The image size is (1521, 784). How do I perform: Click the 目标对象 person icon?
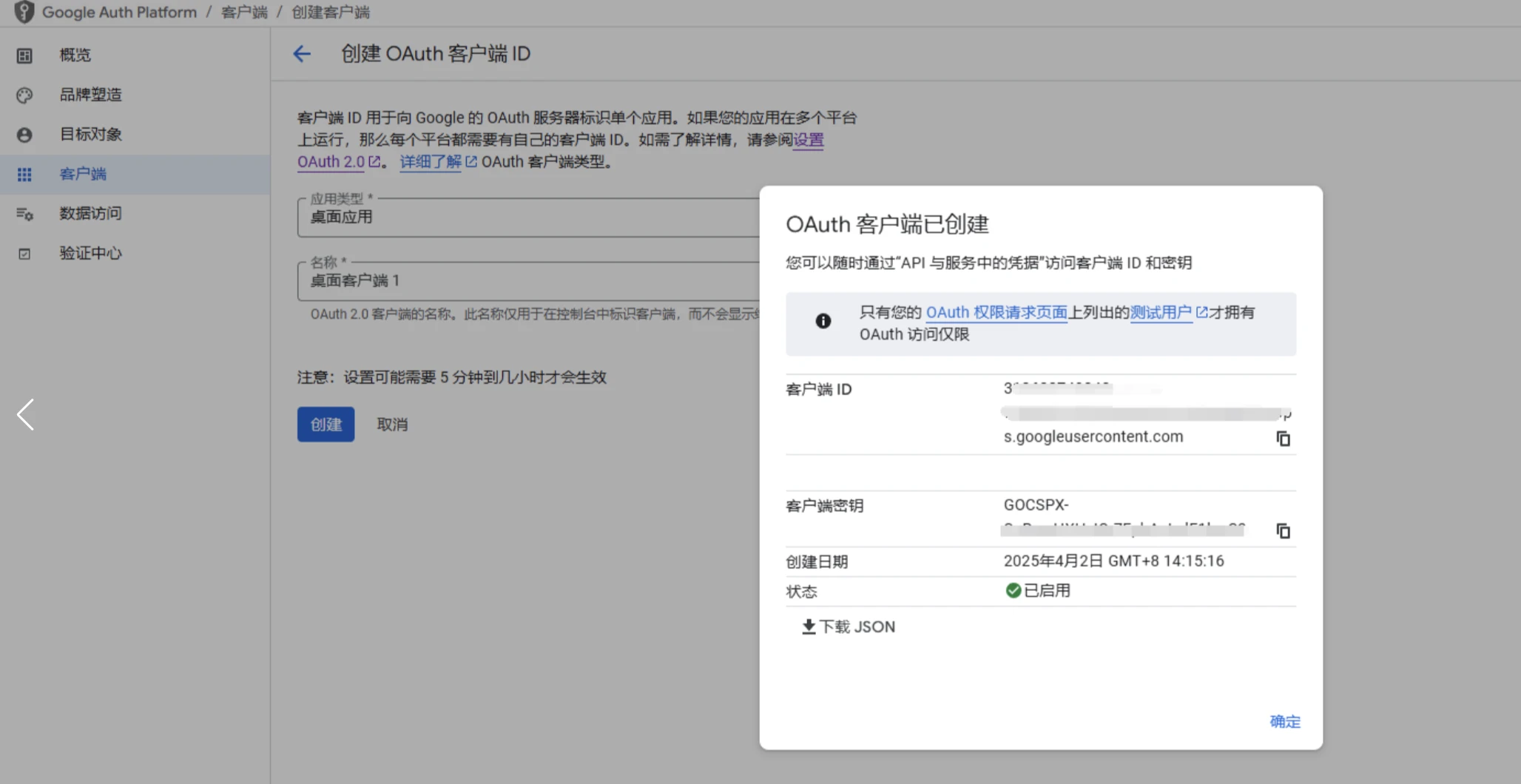(24, 135)
